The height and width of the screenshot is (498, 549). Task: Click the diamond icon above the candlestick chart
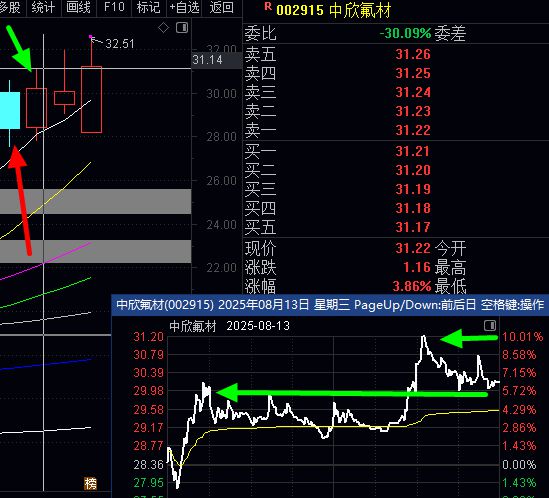coord(164,28)
